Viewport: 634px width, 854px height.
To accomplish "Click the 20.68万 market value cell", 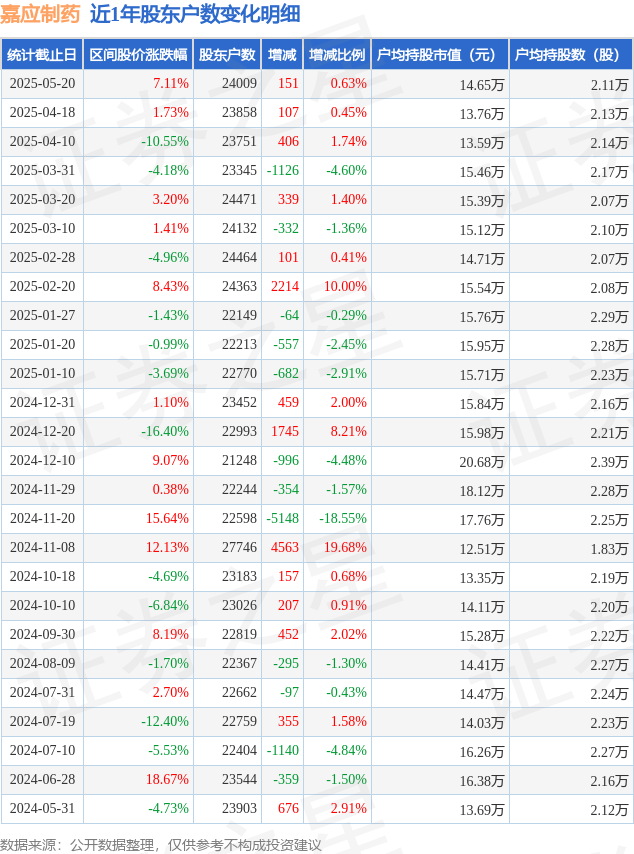I will 482,462.
